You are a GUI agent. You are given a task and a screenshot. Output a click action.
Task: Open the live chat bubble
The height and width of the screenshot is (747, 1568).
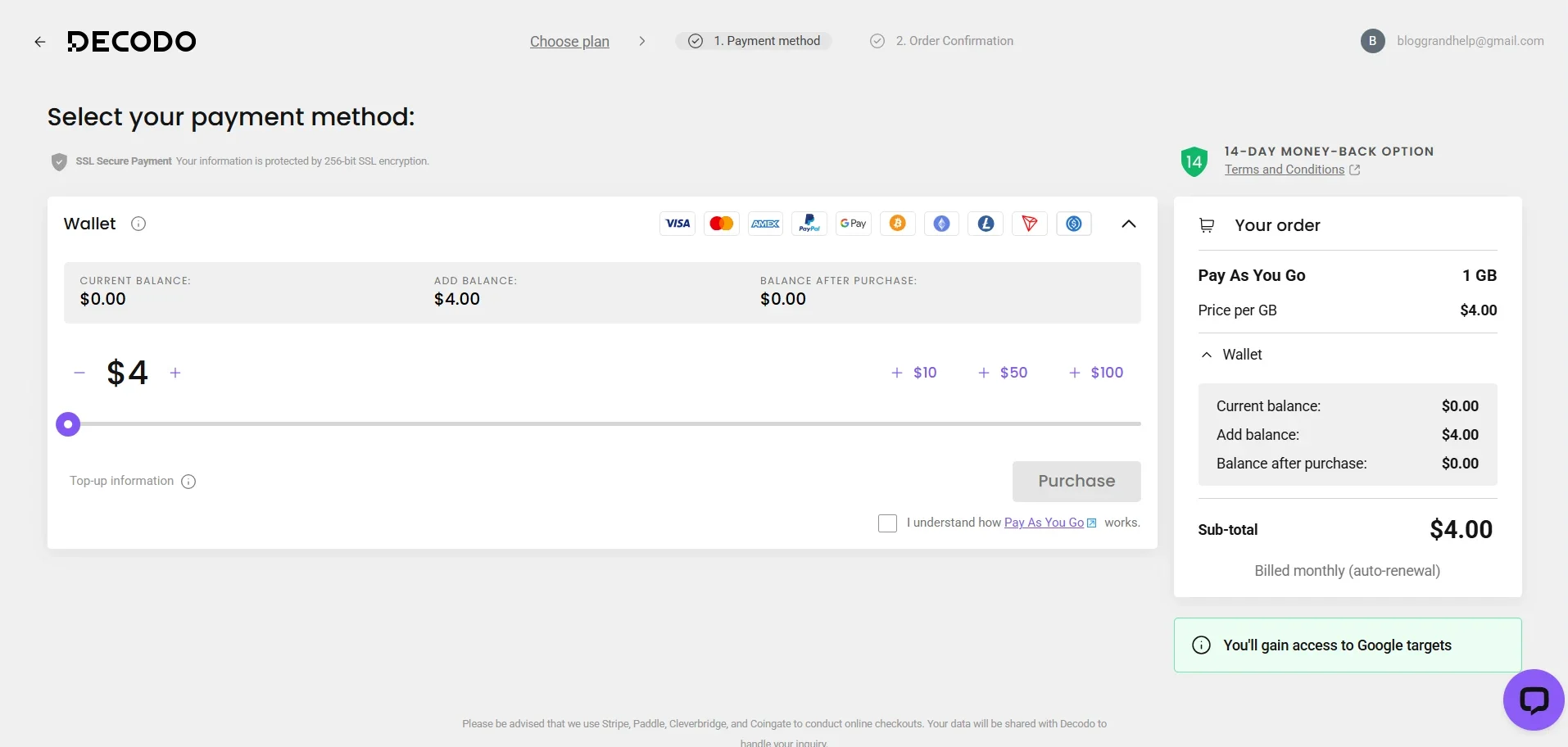(1534, 700)
